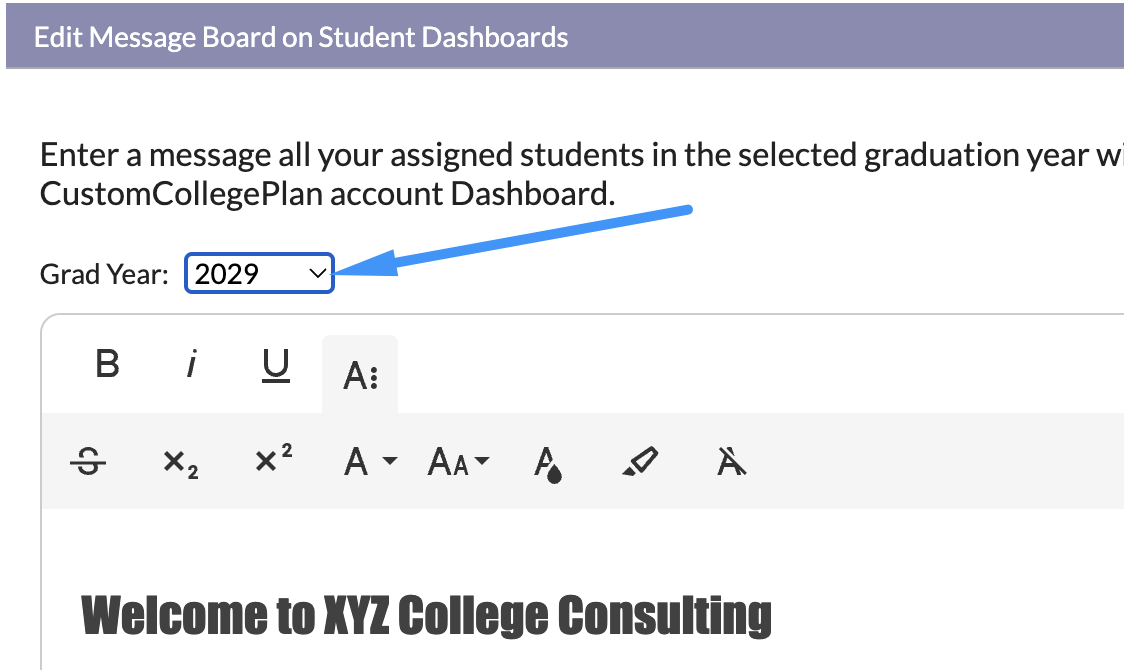The width and height of the screenshot is (1124, 670).
Task: Apply italic formatting
Action: (x=190, y=364)
